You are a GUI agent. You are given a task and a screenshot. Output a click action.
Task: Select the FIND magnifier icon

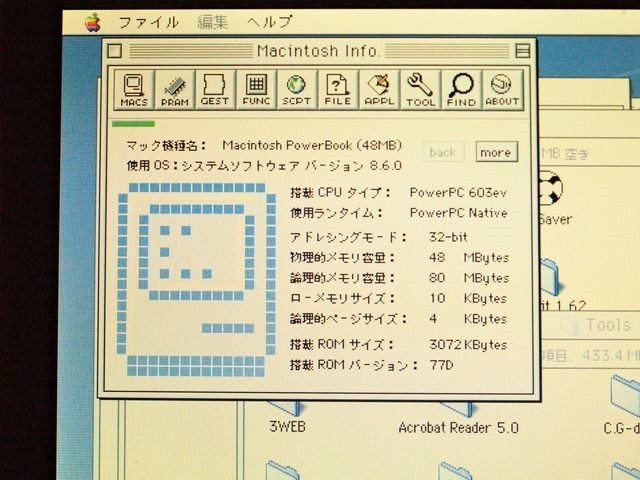tap(462, 90)
